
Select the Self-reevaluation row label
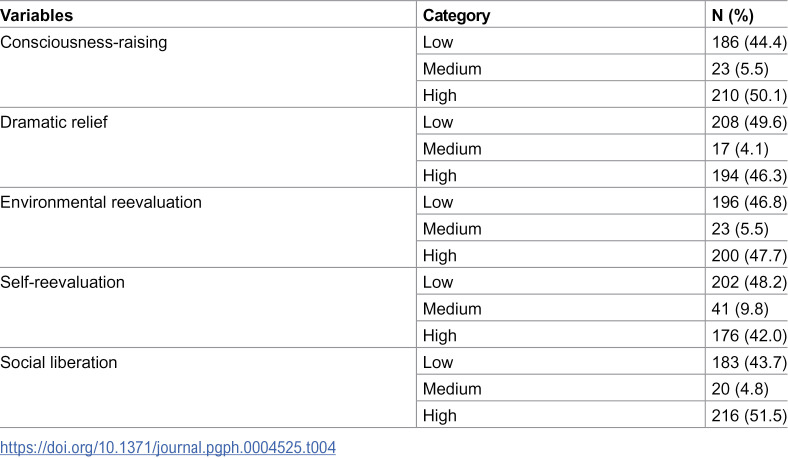62,282
